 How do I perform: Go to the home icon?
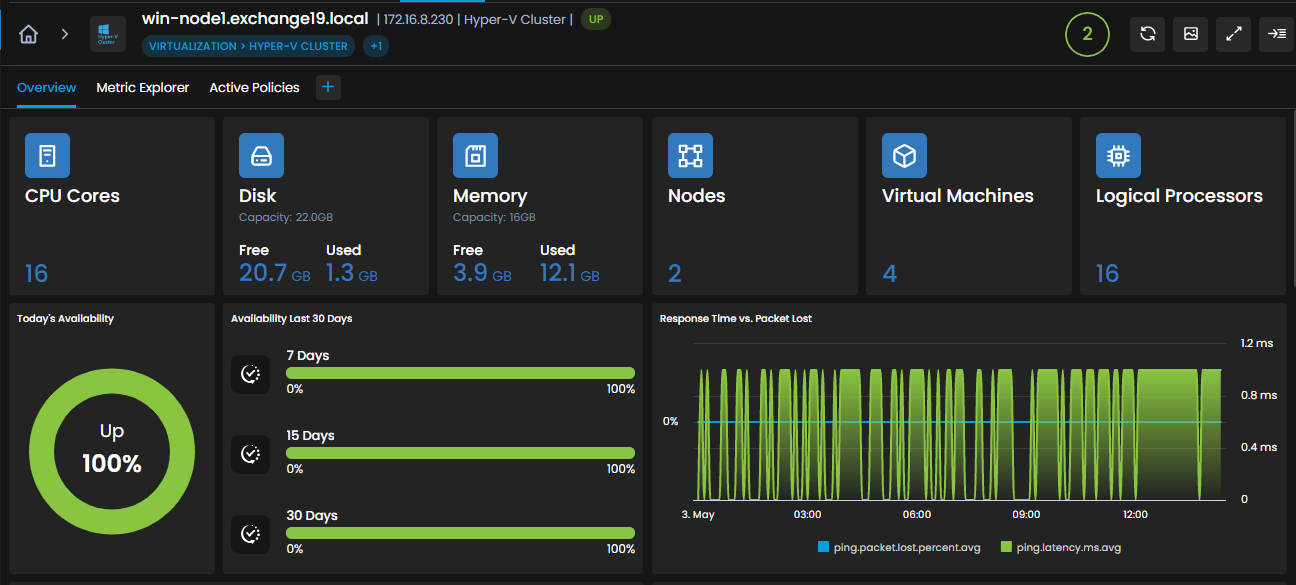(29, 34)
